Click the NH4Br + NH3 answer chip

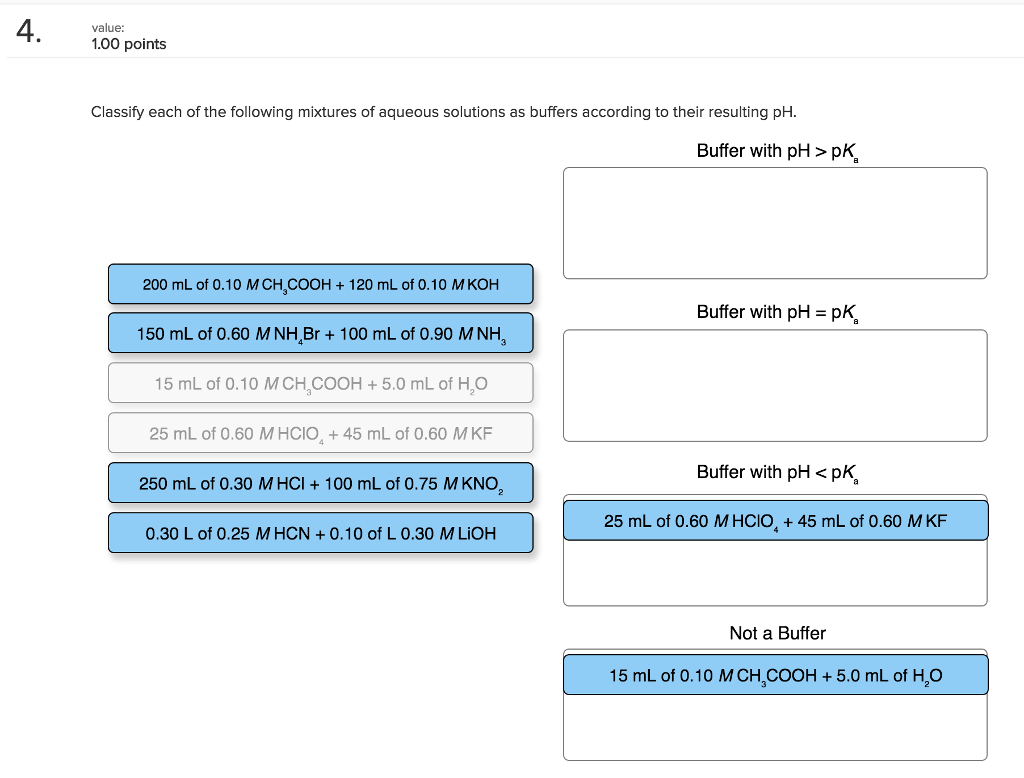320,333
